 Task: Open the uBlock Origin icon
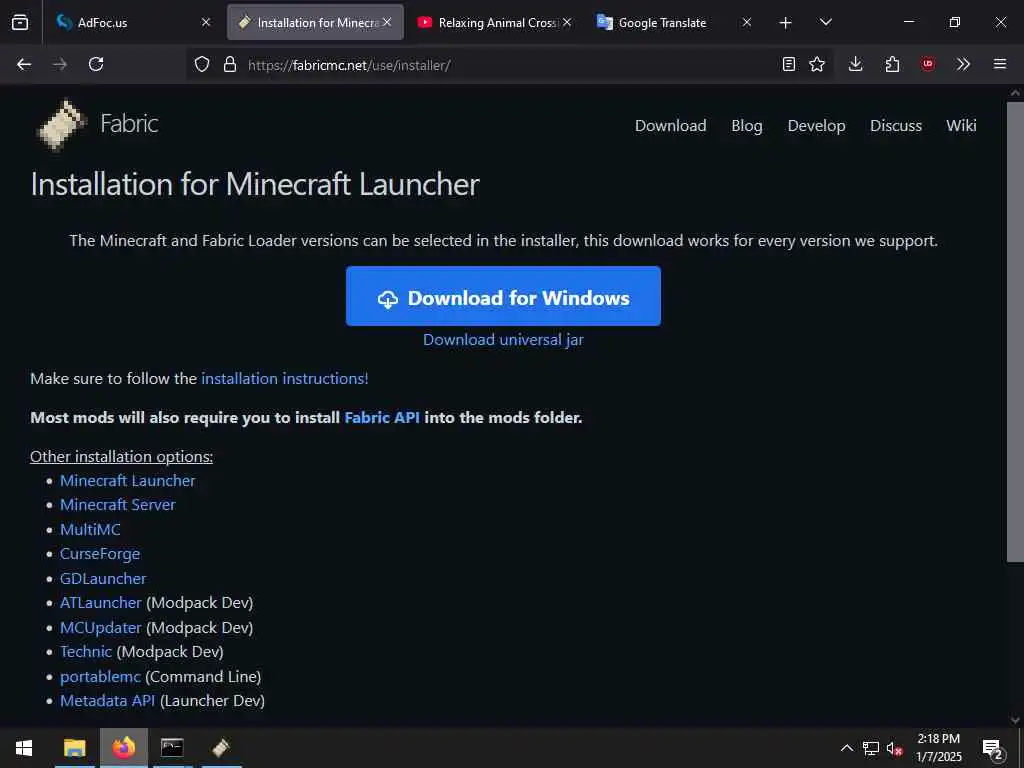(x=928, y=64)
